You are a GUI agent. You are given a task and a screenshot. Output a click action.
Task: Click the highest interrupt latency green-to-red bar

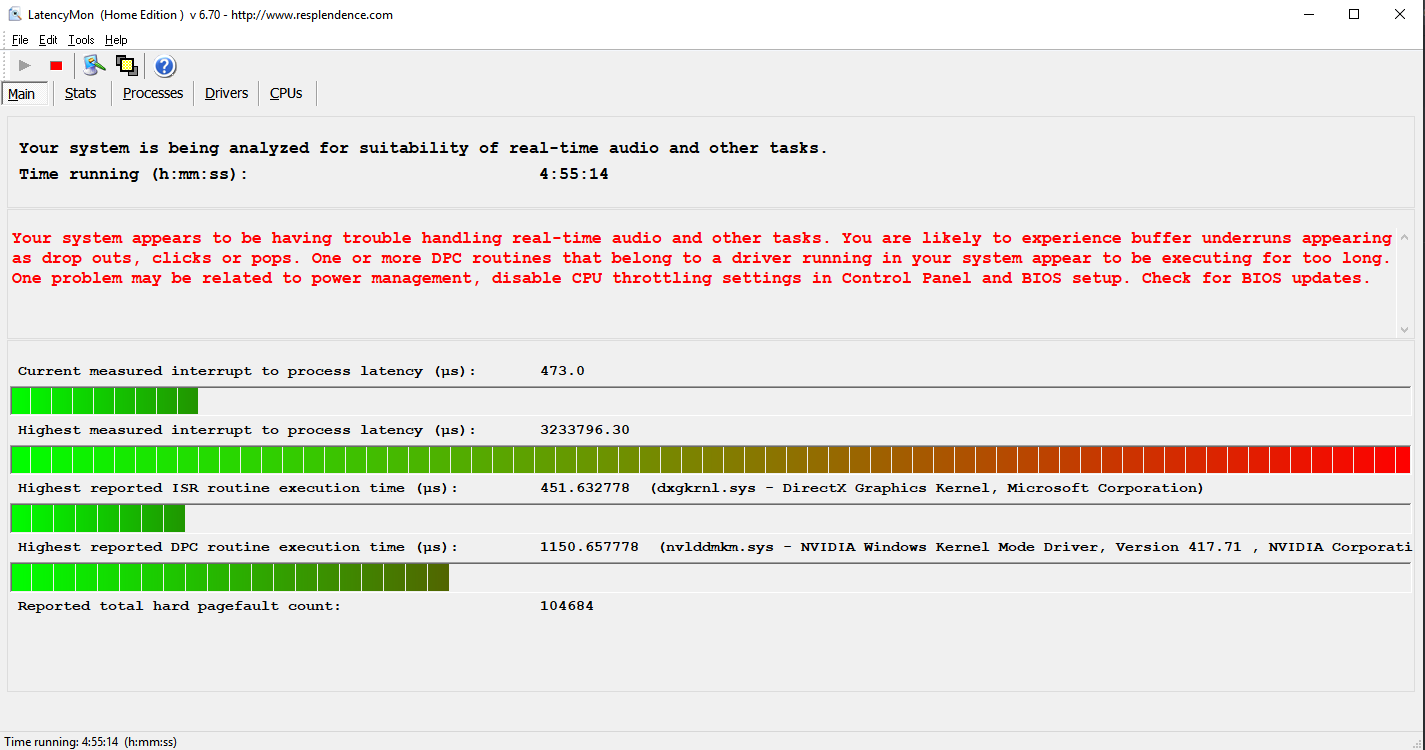[x=710, y=460]
